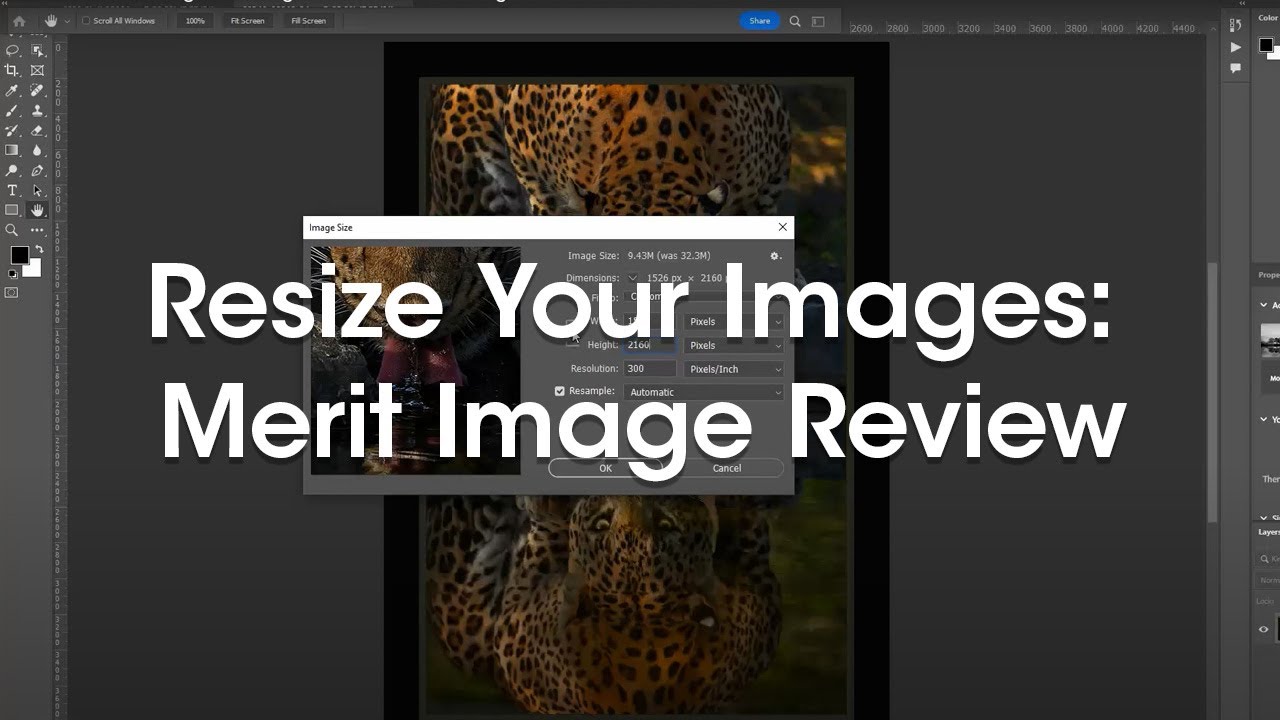Select the Pen tool

(37, 170)
